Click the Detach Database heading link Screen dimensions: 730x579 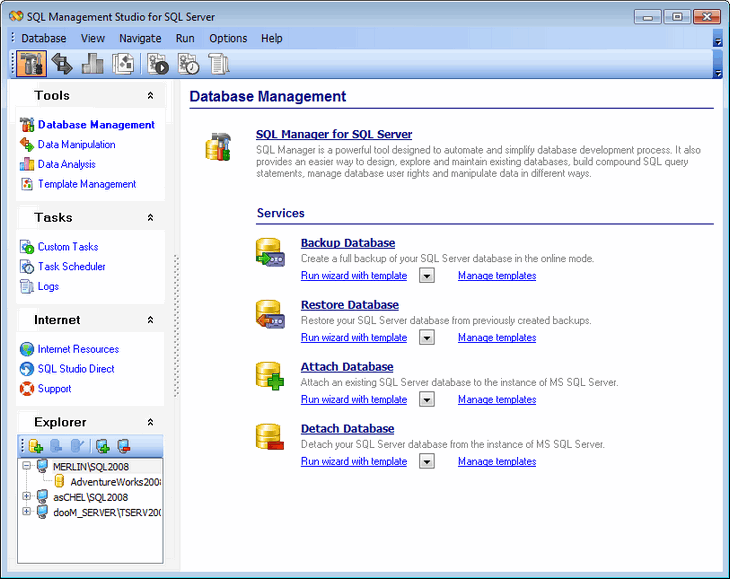pos(347,429)
